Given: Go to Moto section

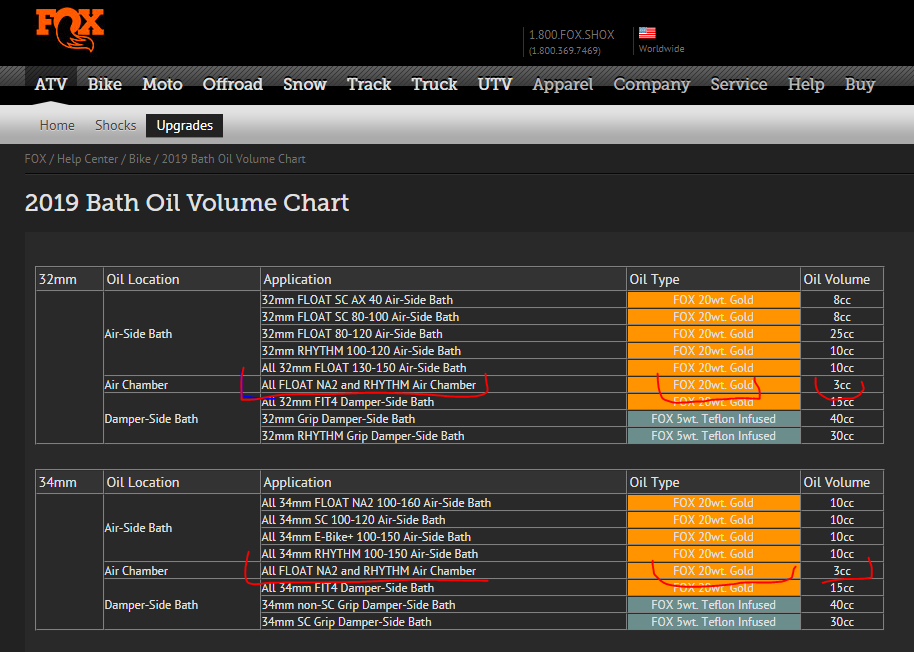Looking at the screenshot, I should tap(162, 84).
